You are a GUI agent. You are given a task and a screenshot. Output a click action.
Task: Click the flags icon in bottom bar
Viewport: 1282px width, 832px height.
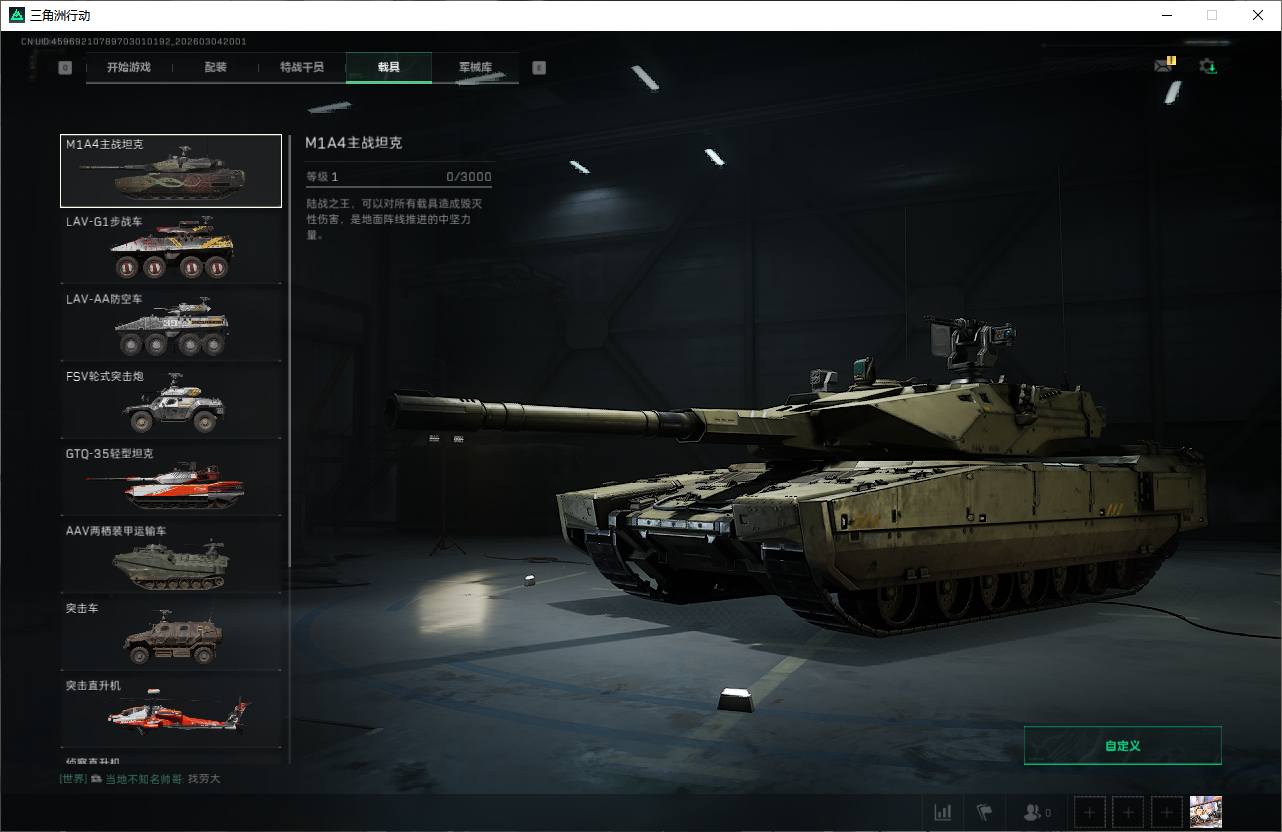984,813
